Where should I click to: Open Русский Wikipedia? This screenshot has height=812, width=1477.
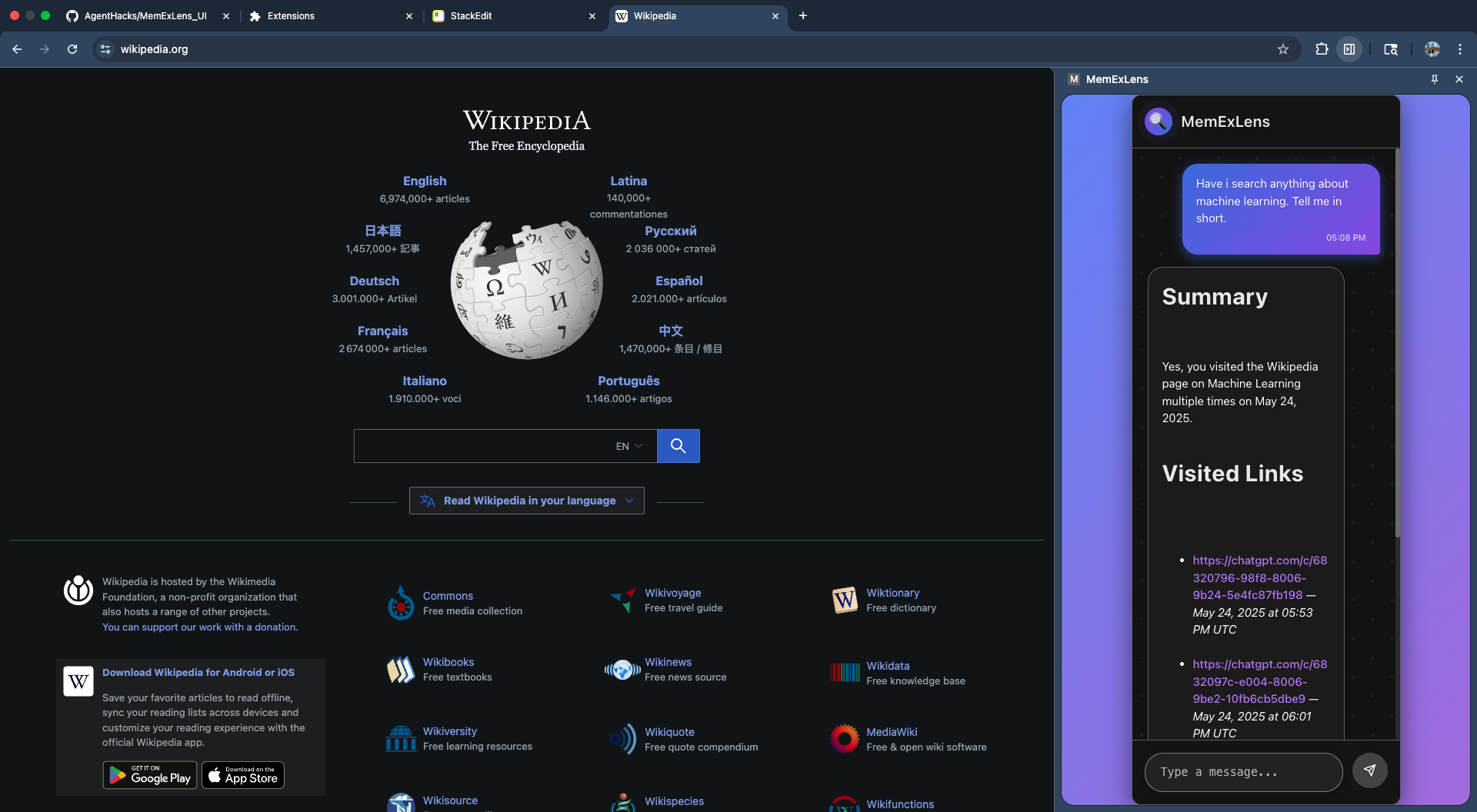671,231
